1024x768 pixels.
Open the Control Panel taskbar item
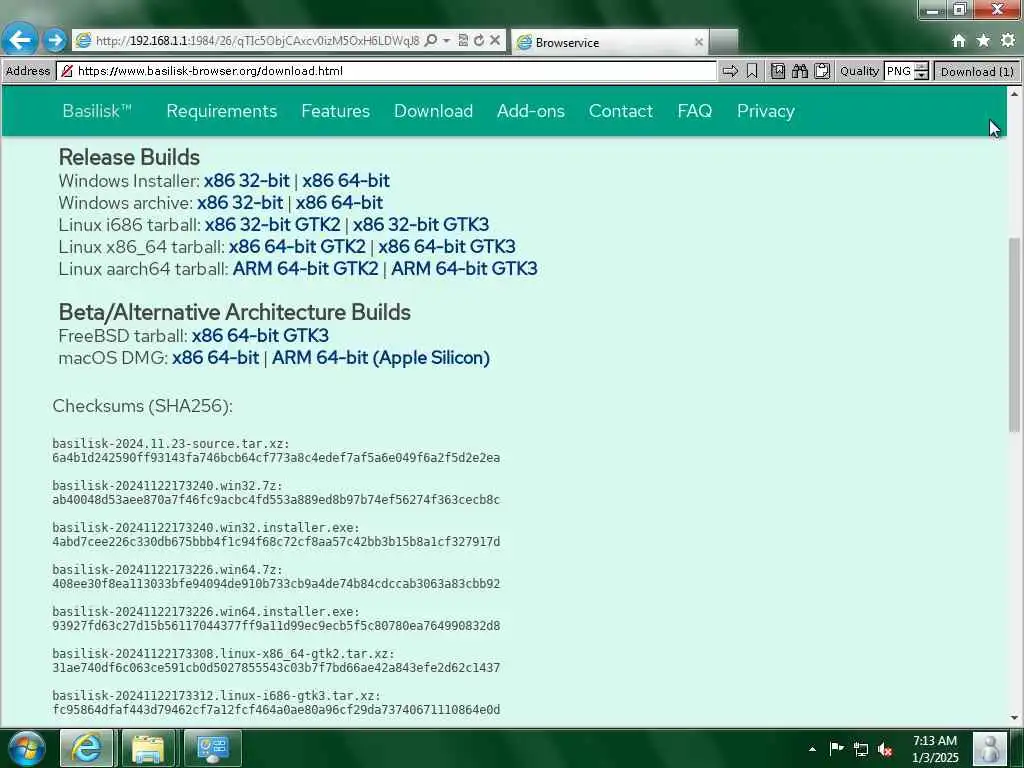click(213, 748)
